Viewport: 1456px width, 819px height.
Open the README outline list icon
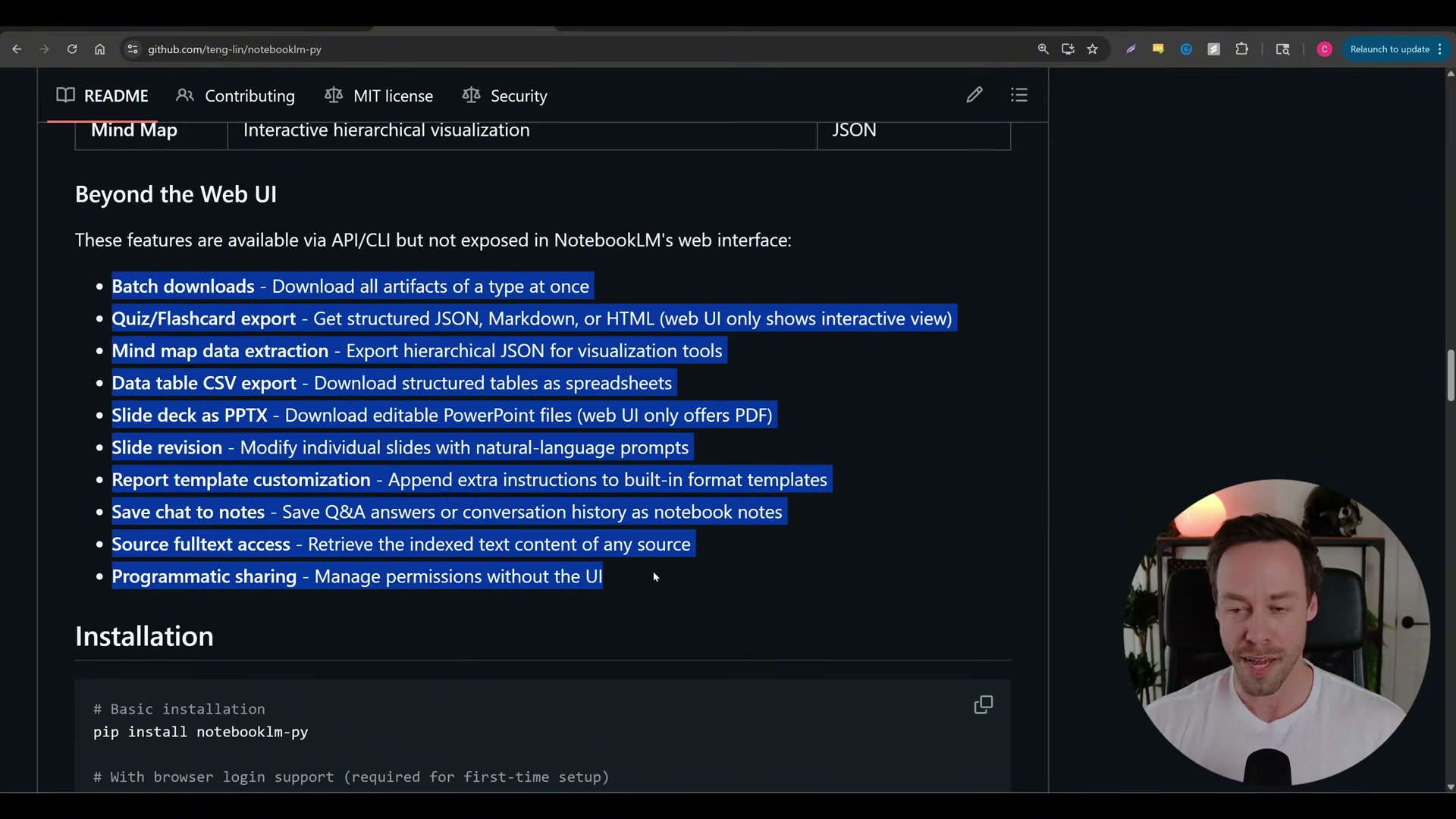pos(1019,95)
